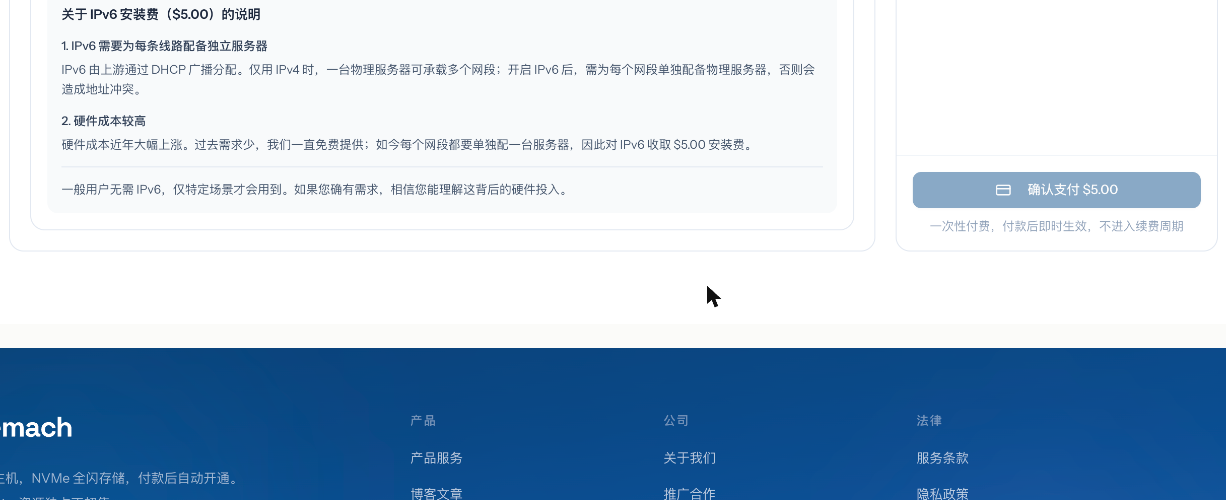
Task: Click the paragraph starting IPv6 由上游通过 DHCP
Action: (x=439, y=79)
